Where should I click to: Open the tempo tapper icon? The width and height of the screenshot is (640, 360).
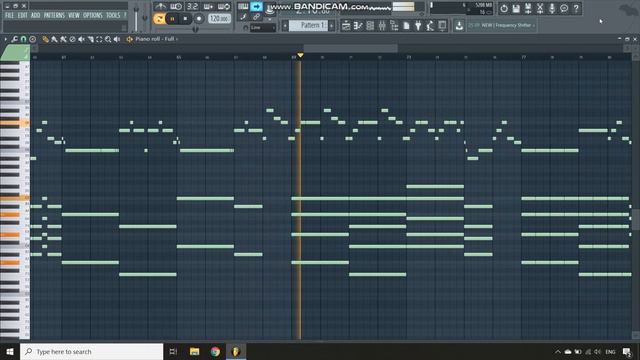pyautogui.click(x=430, y=26)
